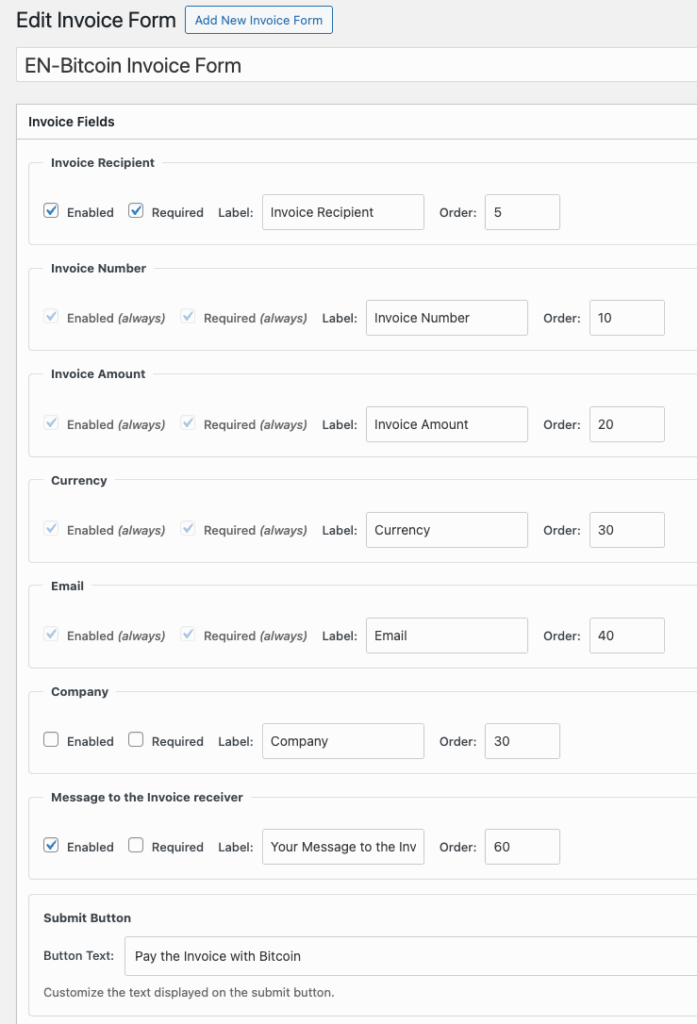Image resolution: width=697 pixels, height=1024 pixels.
Task: Edit the Submit Button text field
Action: pos(410,956)
